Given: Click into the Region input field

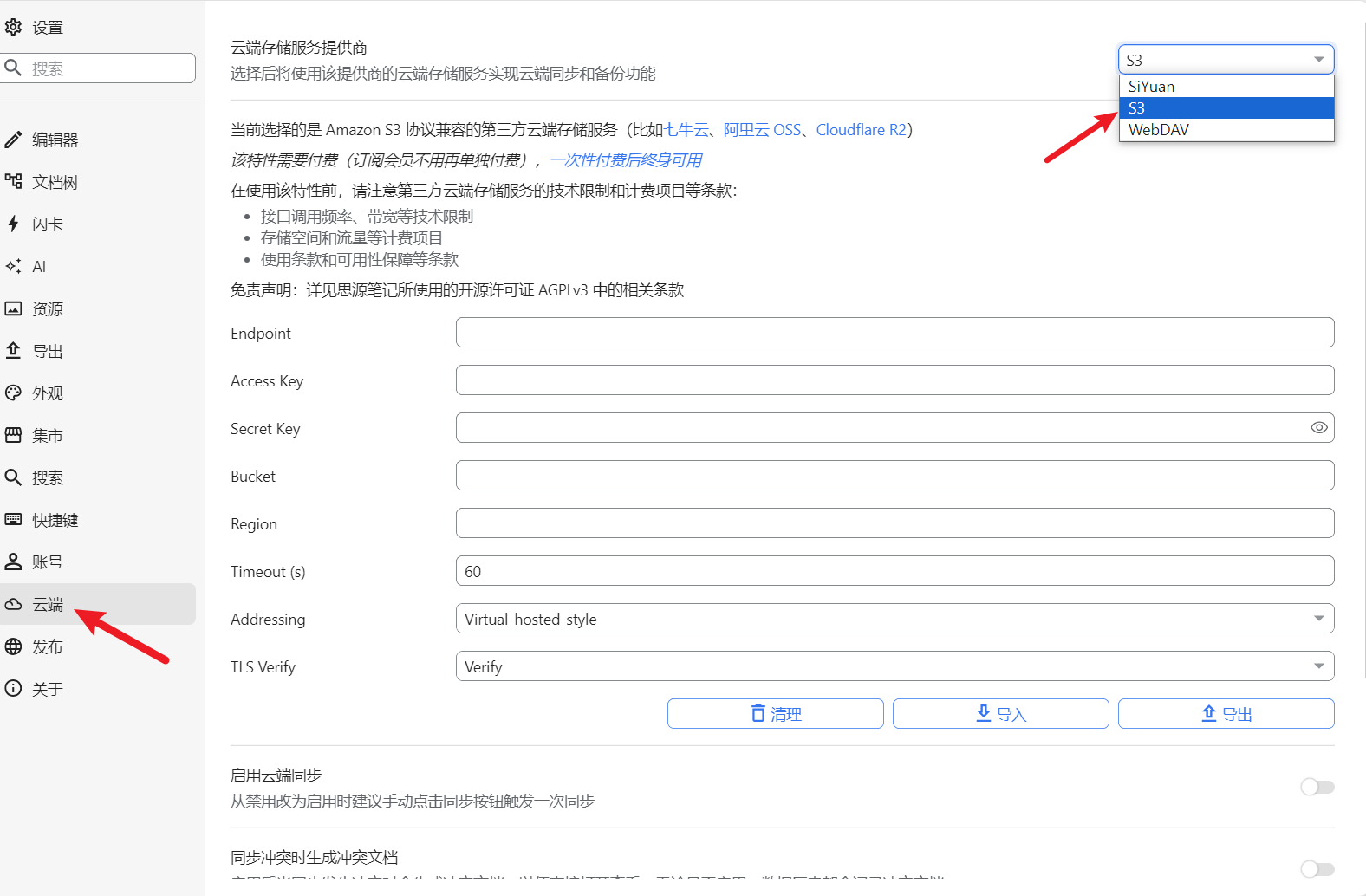Looking at the screenshot, I should click(x=894, y=523).
